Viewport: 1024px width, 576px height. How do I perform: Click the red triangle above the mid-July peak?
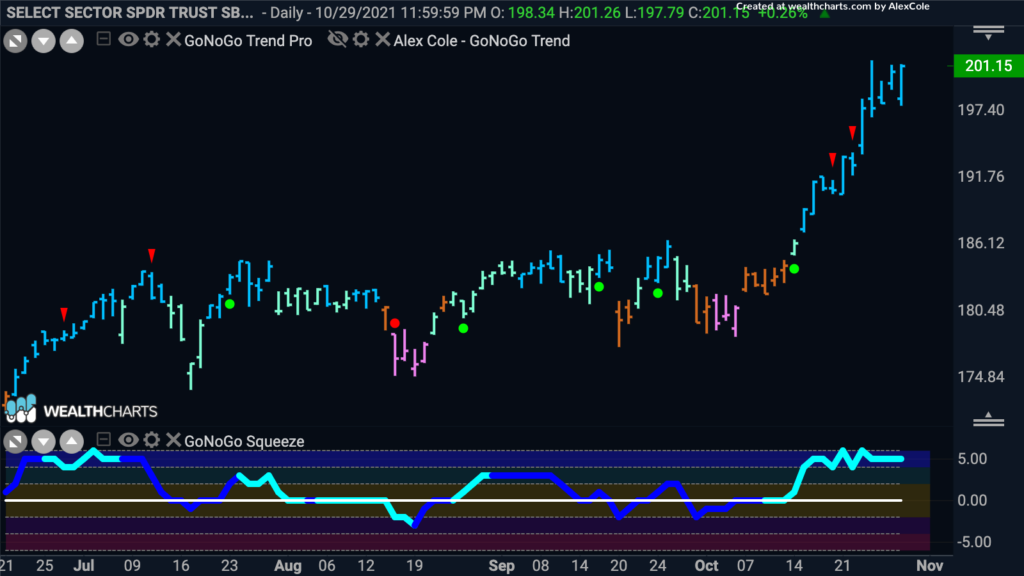pyautogui.click(x=152, y=255)
